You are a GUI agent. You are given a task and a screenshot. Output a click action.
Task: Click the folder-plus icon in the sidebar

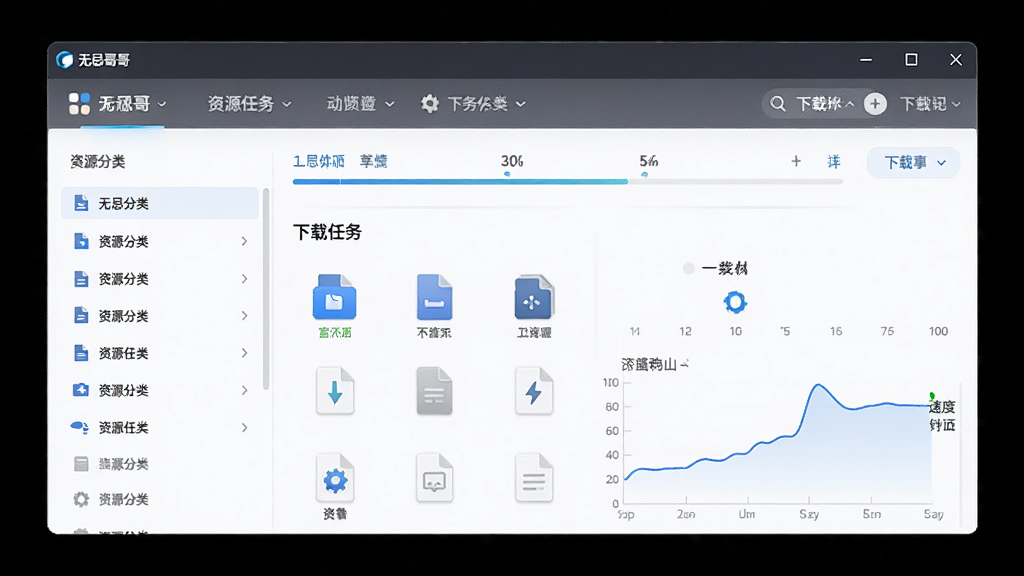[x=80, y=390]
